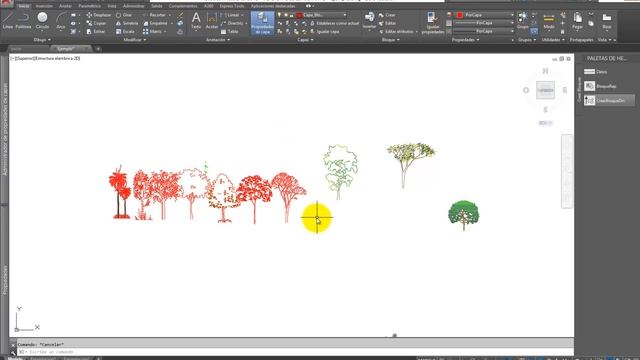
Task: Select the Arco tool
Action: [61, 20]
